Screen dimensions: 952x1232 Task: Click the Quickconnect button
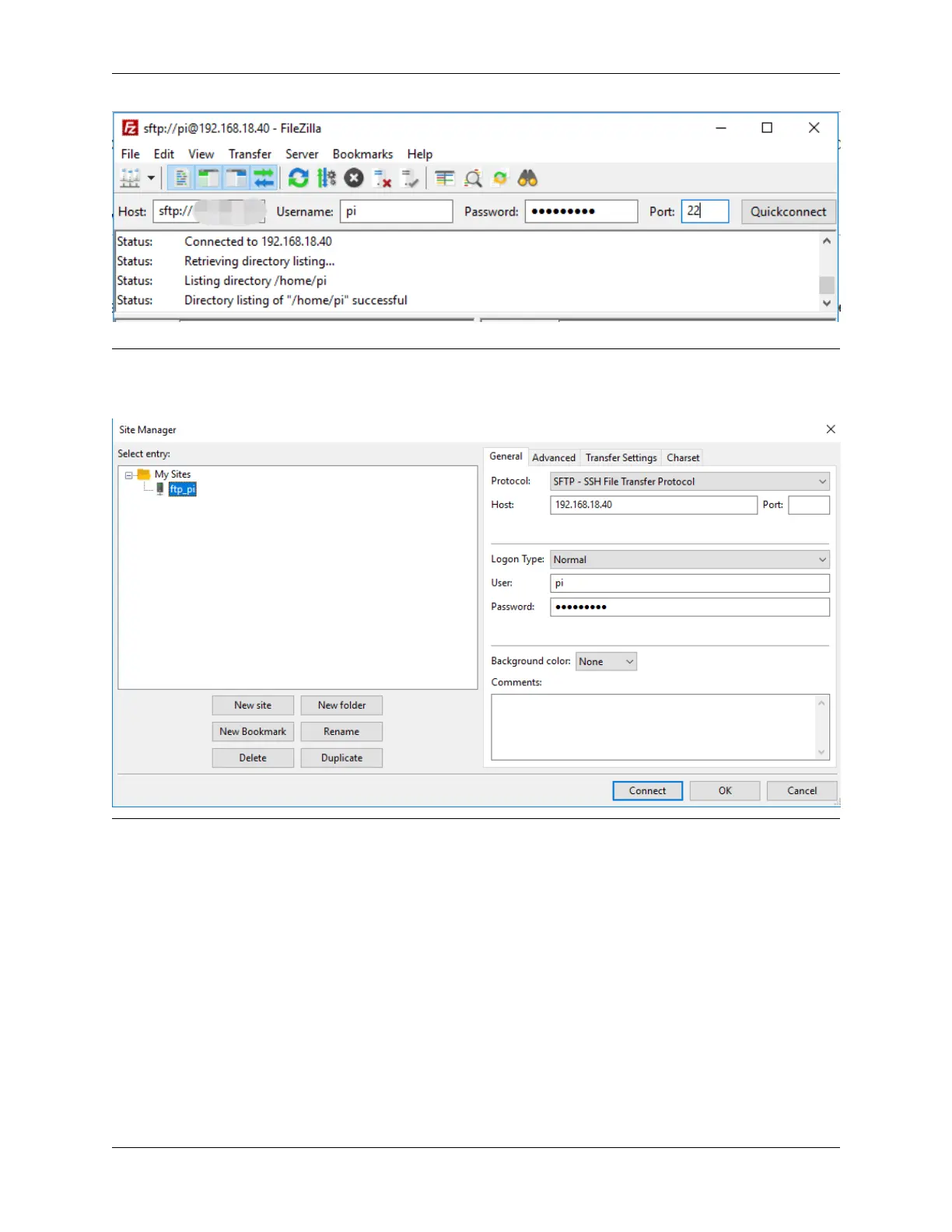tap(789, 212)
